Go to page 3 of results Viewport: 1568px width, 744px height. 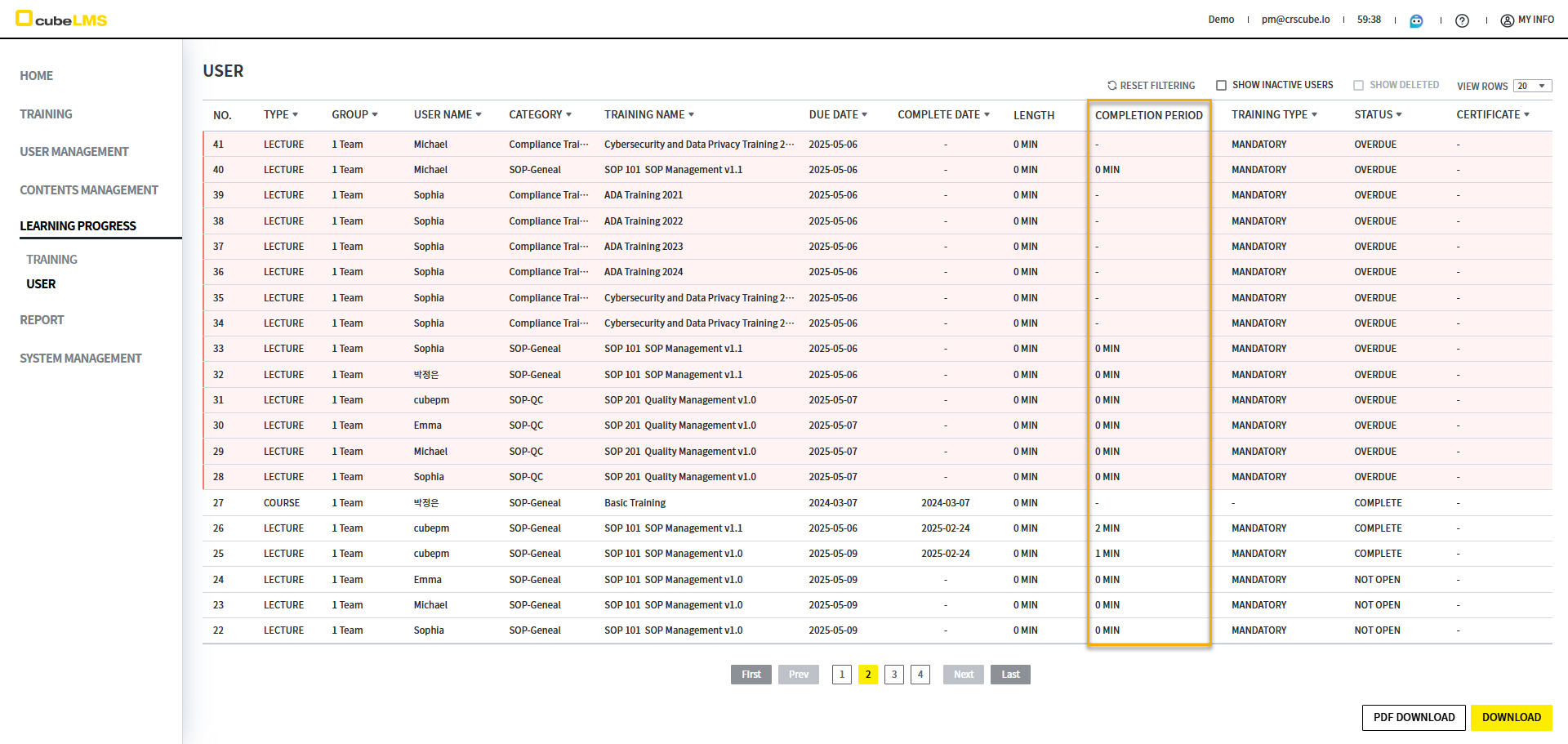[893, 675]
